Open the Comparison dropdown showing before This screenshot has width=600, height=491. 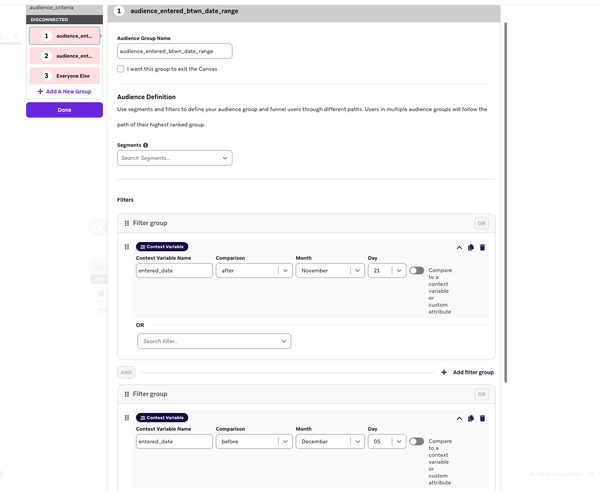tap(253, 441)
